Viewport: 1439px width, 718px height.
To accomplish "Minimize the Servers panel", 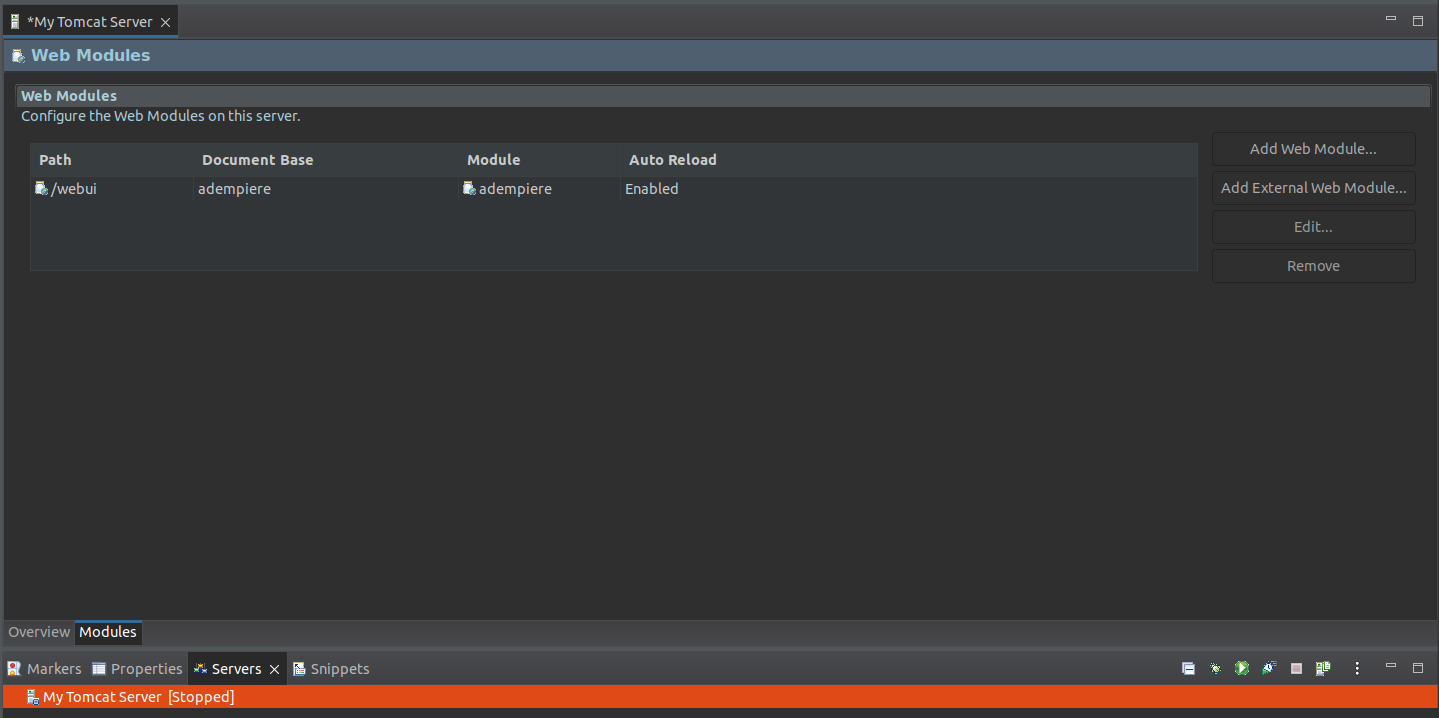I will pyautogui.click(x=1390, y=667).
